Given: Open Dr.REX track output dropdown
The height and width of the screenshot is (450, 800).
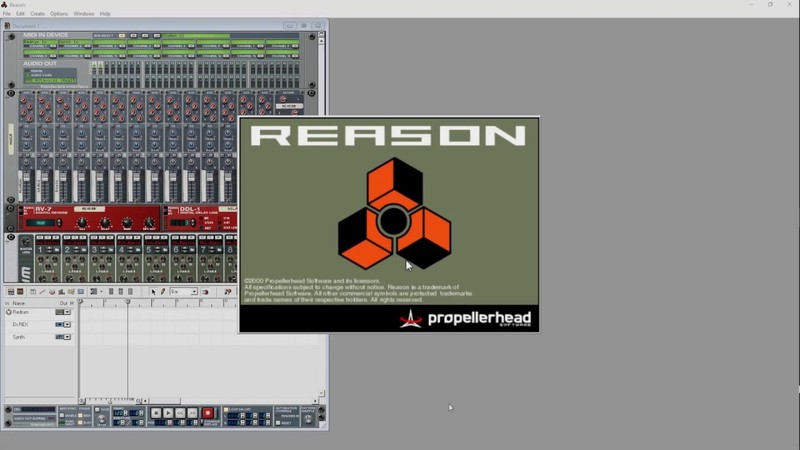Looking at the screenshot, I should (67, 324).
